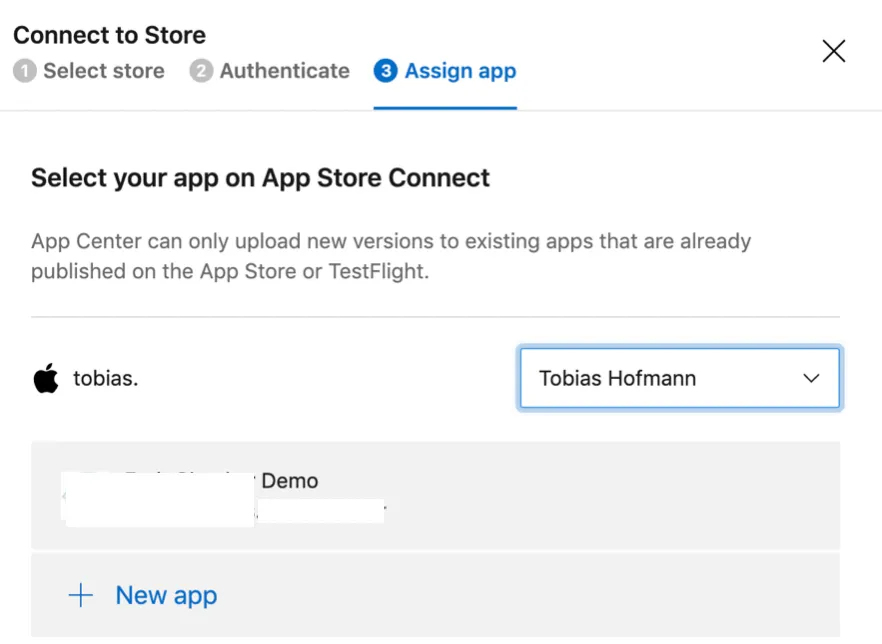Close the Connect to Store dialog
Image resolution: width=882 pixels, height=644 pixels.
(833, 52)
